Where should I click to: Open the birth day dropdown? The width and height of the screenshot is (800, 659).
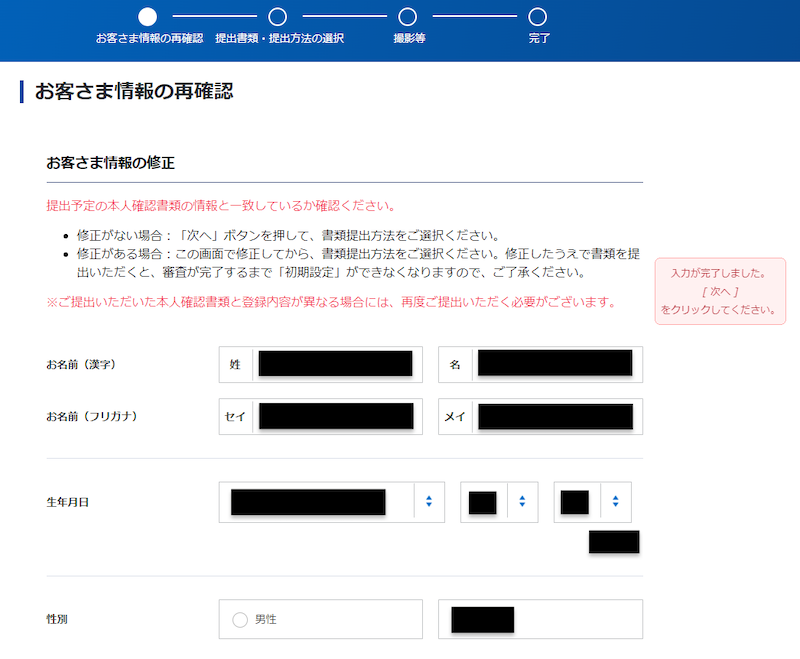(x=592, y=502)
